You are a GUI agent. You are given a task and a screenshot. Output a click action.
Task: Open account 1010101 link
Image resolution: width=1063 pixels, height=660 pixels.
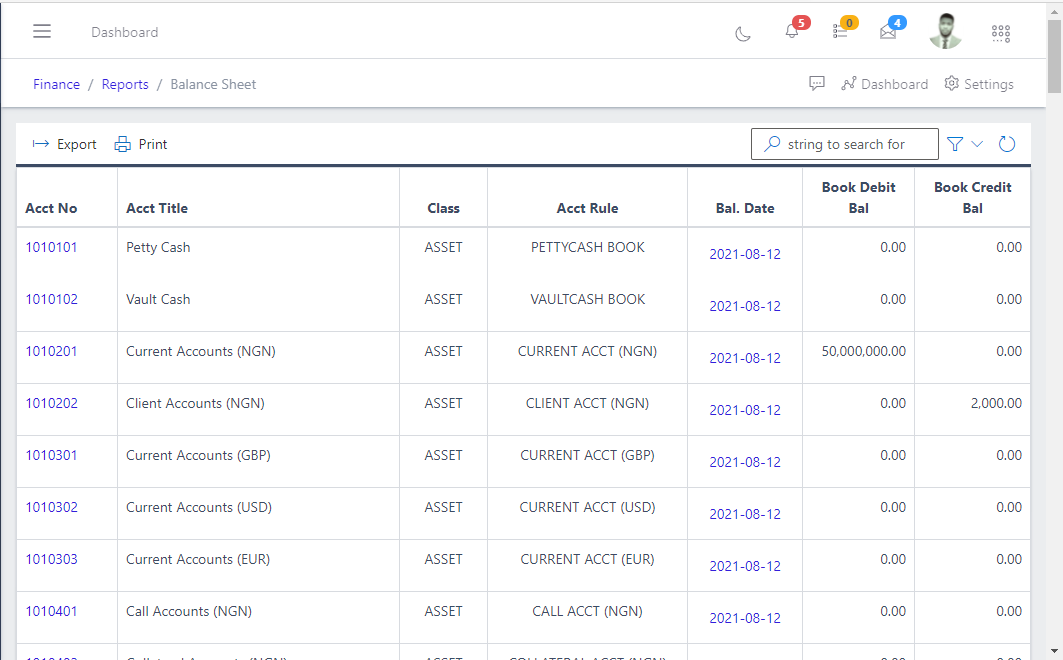click(51, 247)
